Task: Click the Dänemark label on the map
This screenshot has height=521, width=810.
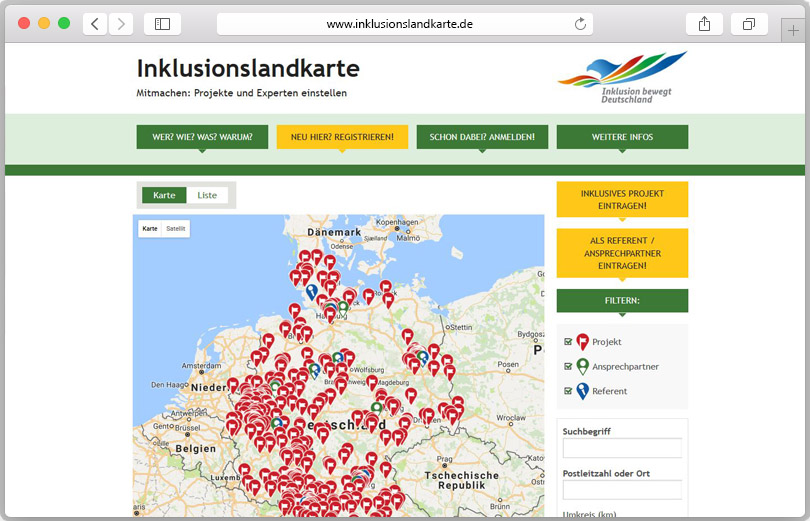Action: pos(334,232)
